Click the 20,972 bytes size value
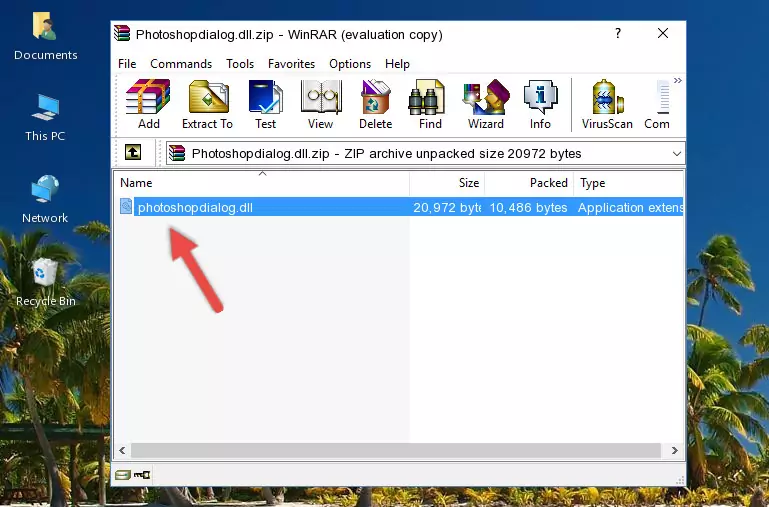 click(x=447, y=207)
